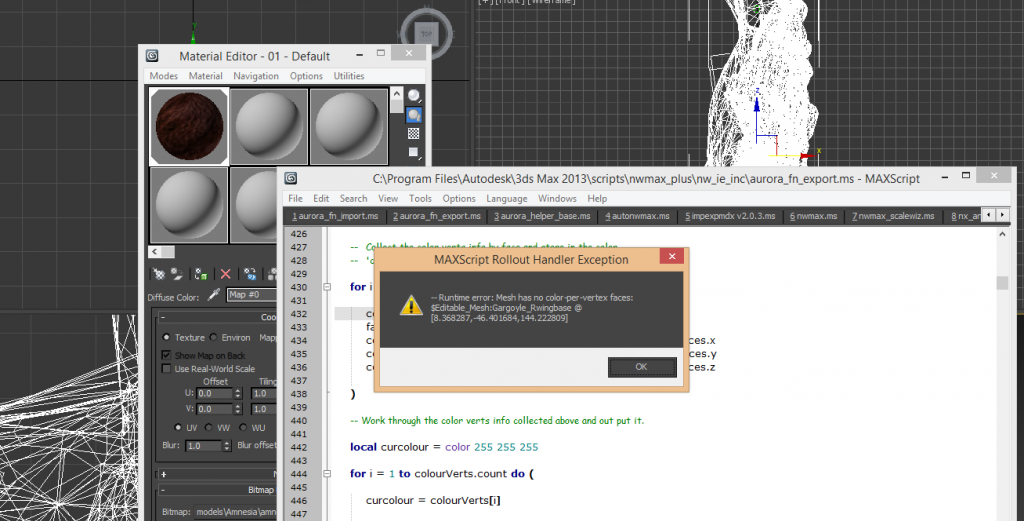Click the U Offset value field

point(214,394)
